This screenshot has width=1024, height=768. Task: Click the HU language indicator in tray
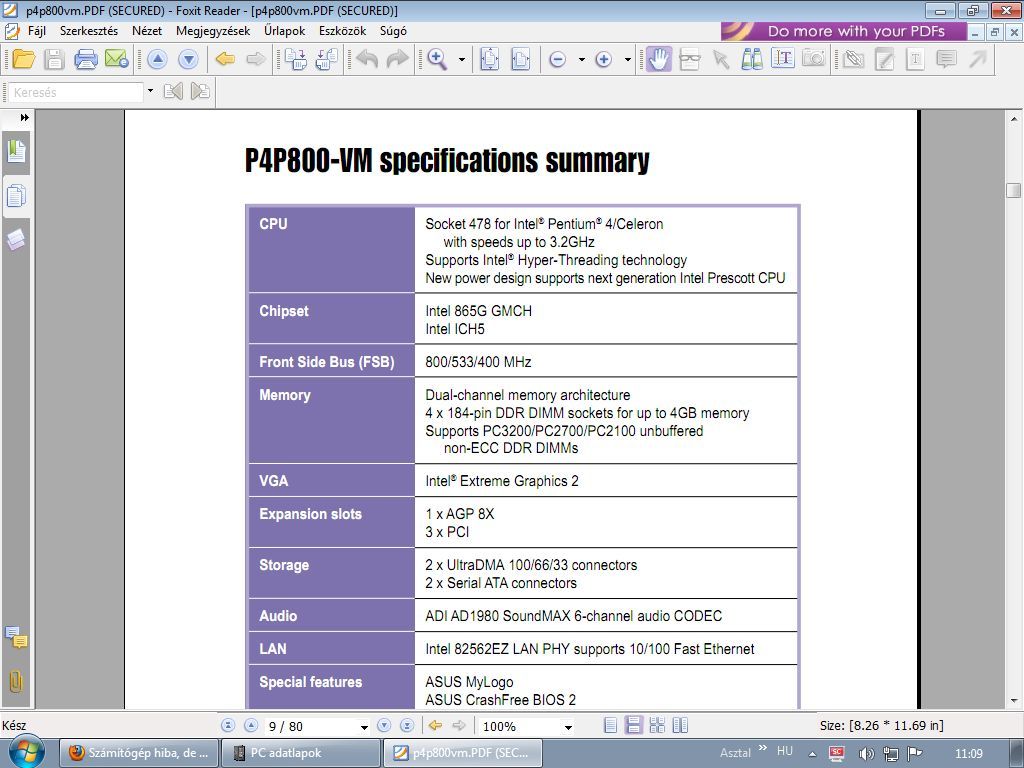pyautogui.click(x=785, y=751)
